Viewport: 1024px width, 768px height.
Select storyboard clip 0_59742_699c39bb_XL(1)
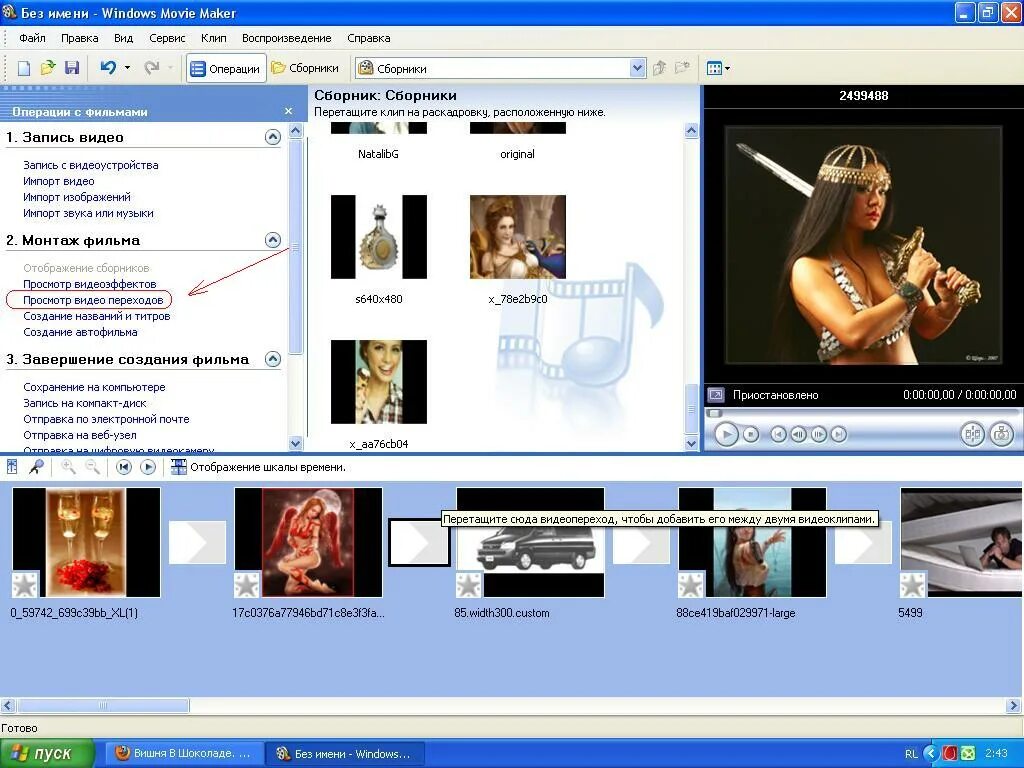click(x=86, y=542)
